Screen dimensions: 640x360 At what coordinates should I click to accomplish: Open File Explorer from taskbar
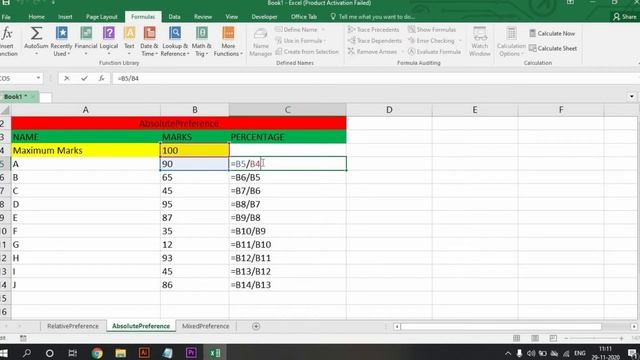click(120, 353)
